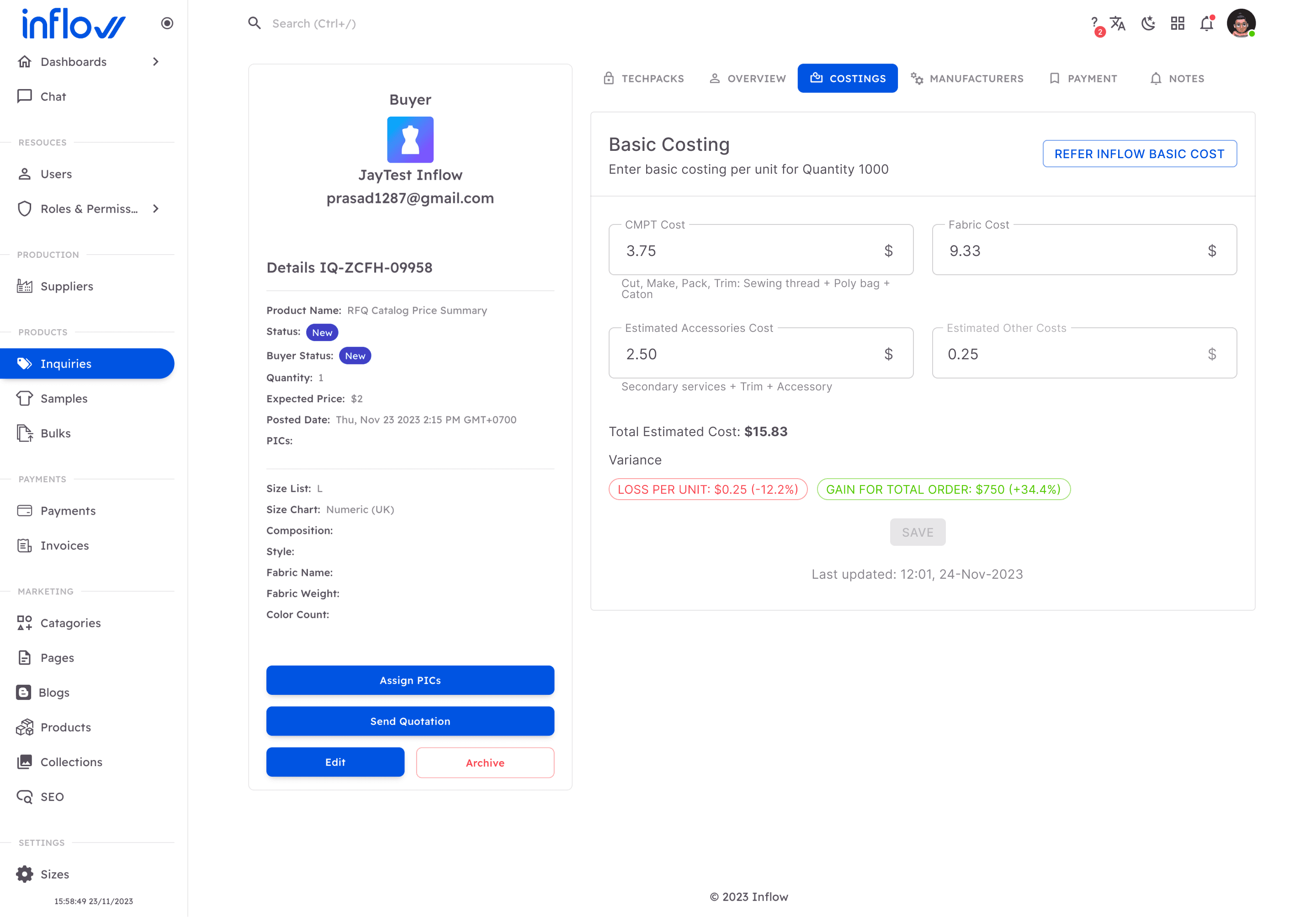Viewport: 1316px width, 917px height.
Task: Click the red Archive button
Action: [x=485, y=763]
